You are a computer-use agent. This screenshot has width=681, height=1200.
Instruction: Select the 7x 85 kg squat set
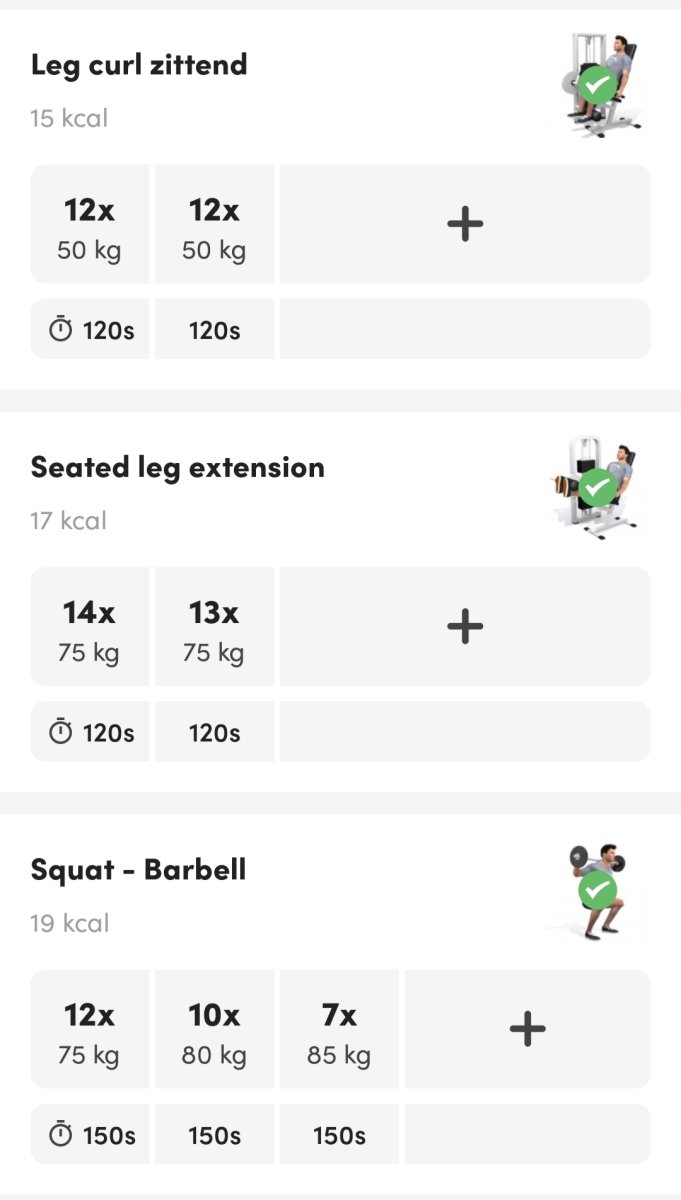click(339, 1030)
